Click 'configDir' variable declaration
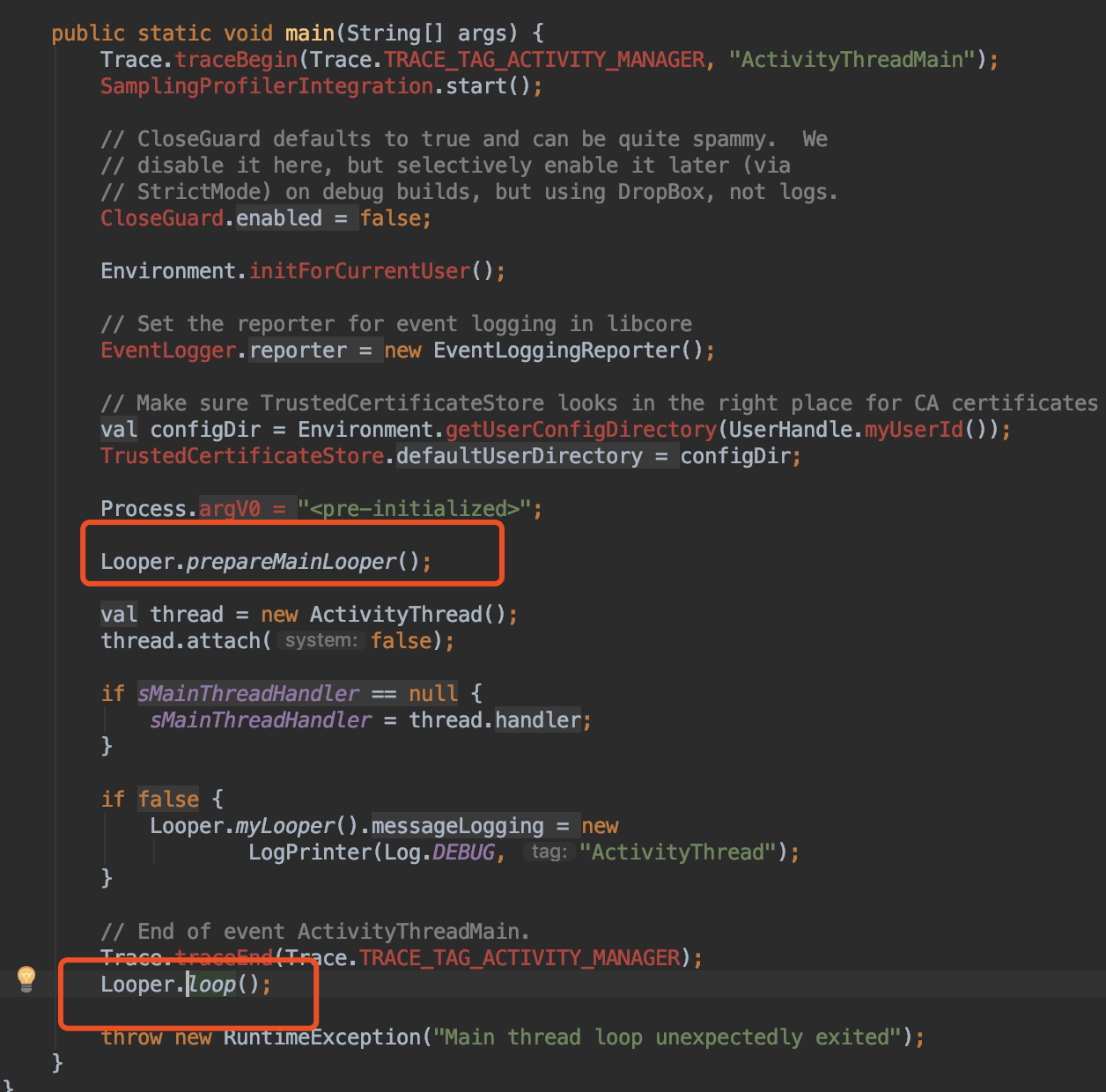Viewport: 1106px width, 1092px height. pyautogui.click(x=205, y=430)
